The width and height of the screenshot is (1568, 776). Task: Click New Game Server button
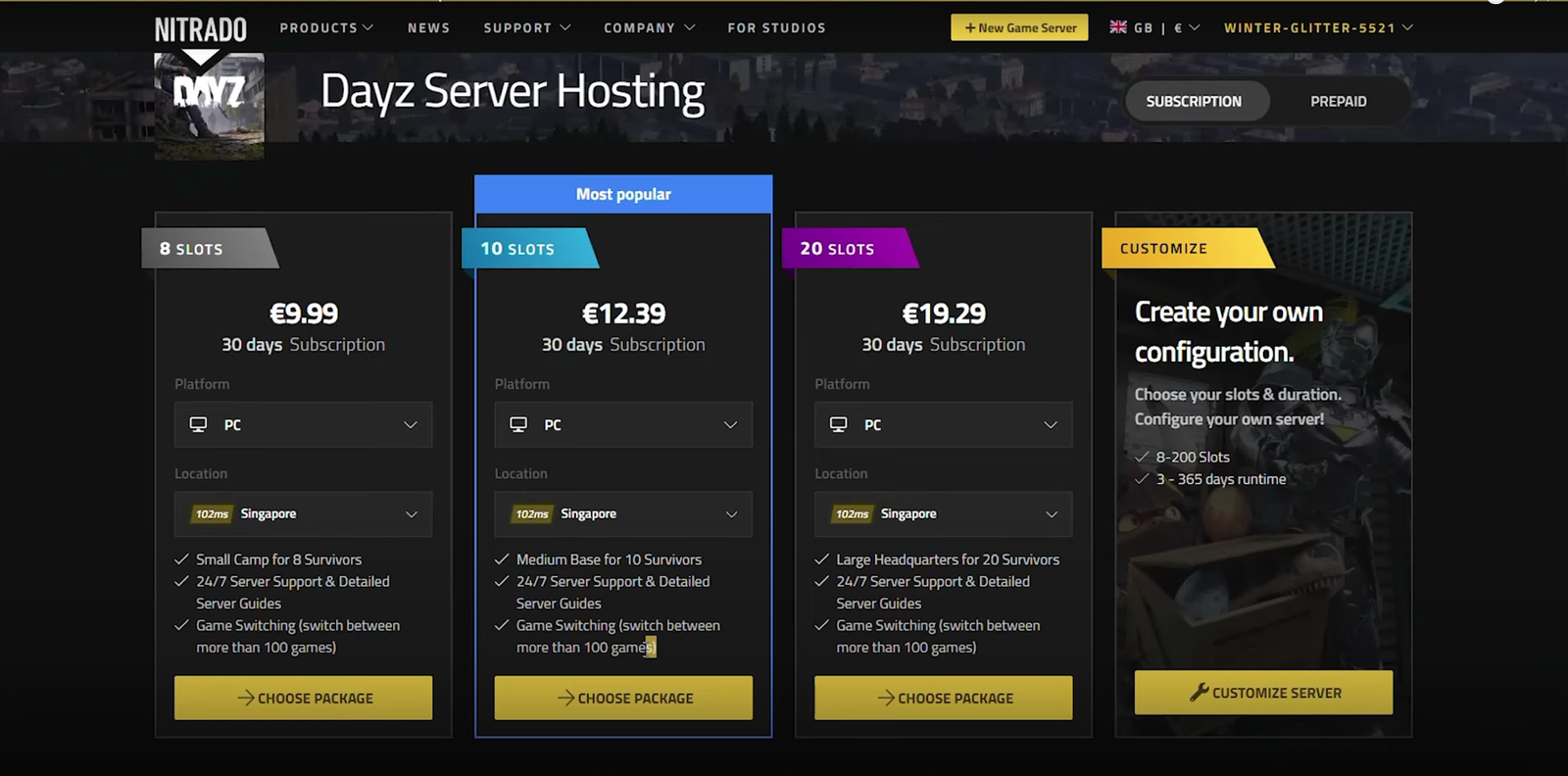[x=1019, y=27]
